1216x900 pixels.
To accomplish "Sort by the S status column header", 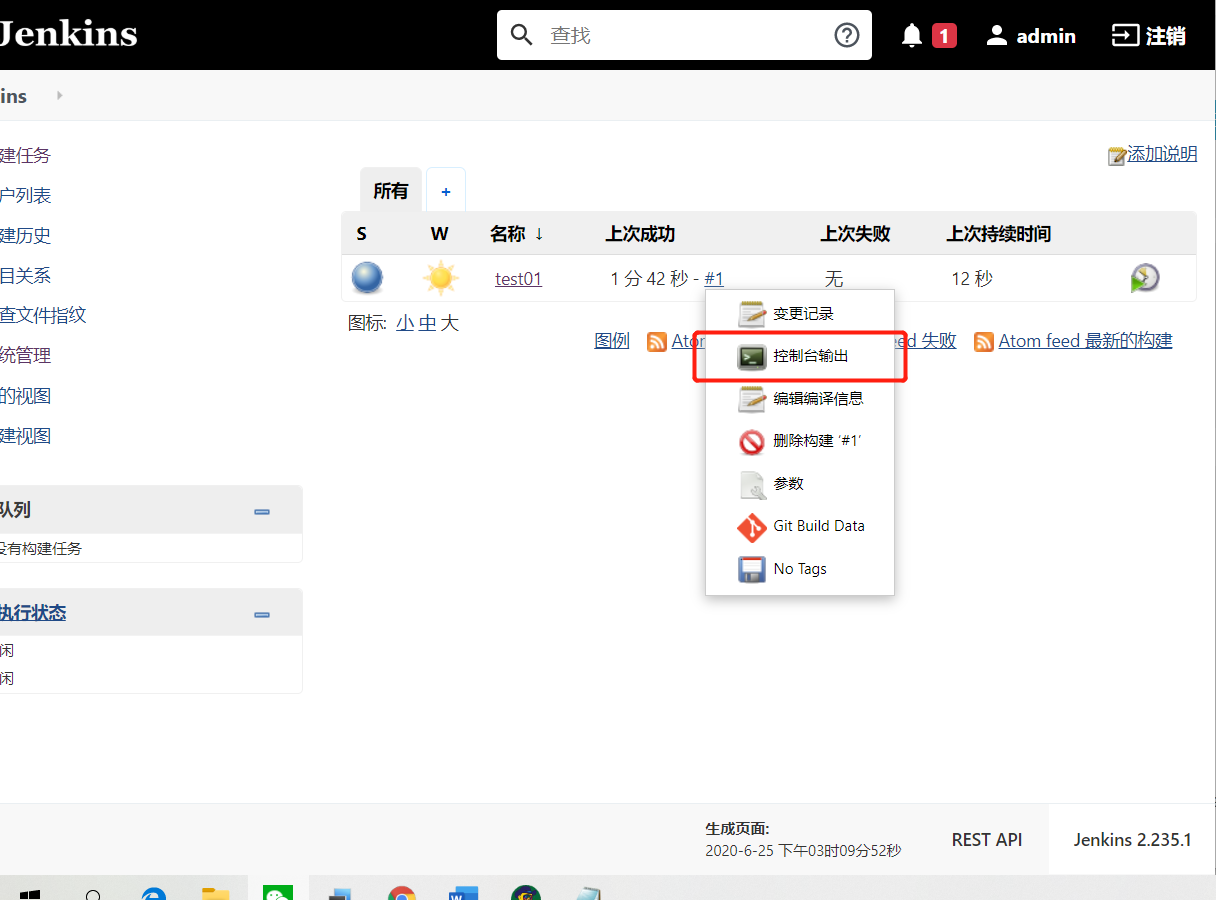I will coord(361,234).
